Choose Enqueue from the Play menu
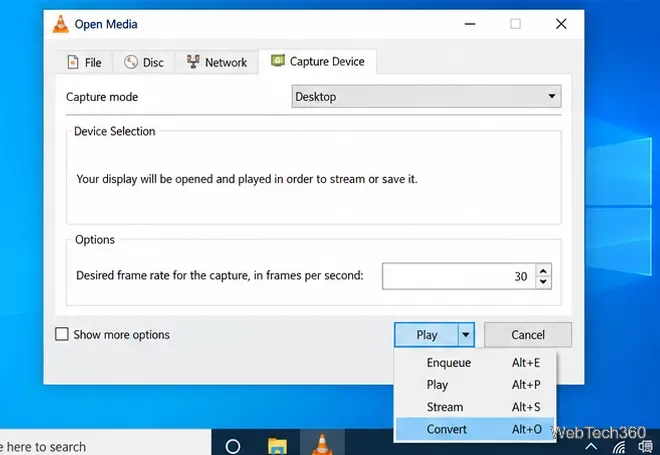The width and height of the screenshot is (660, 455). [475, 362]
